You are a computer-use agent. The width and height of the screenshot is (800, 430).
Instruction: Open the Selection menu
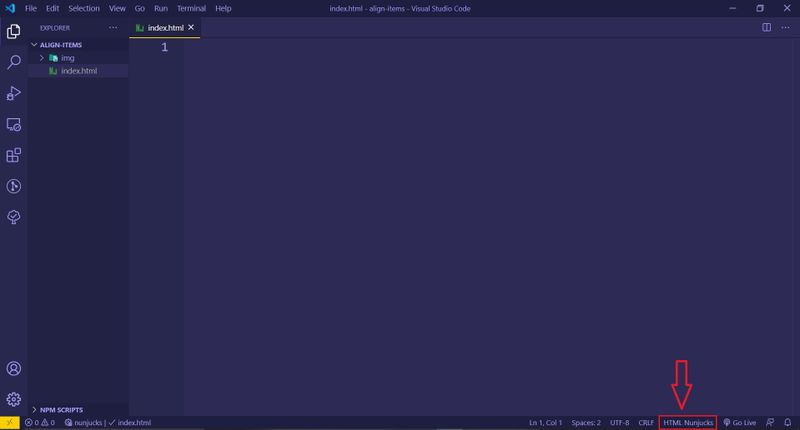coord(84,8)
